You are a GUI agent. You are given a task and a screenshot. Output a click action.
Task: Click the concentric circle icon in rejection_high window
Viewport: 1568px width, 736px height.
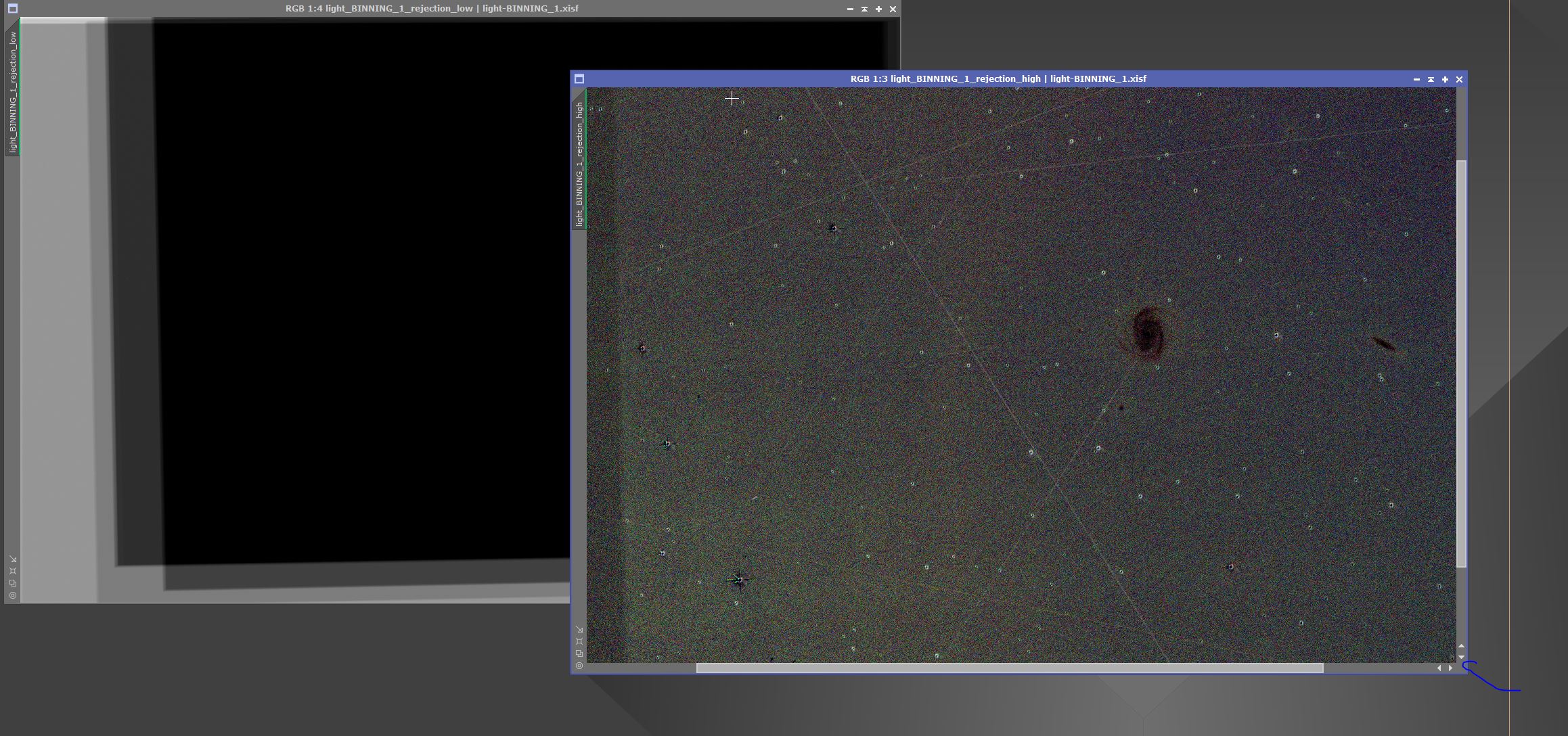coord(579,666)
